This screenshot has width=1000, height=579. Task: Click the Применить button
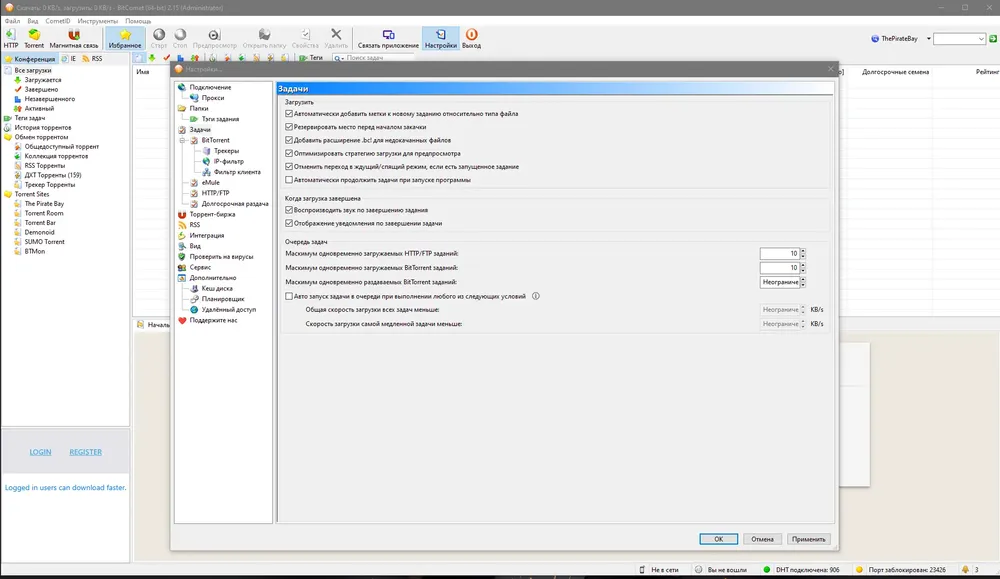(x=808, y=539)
